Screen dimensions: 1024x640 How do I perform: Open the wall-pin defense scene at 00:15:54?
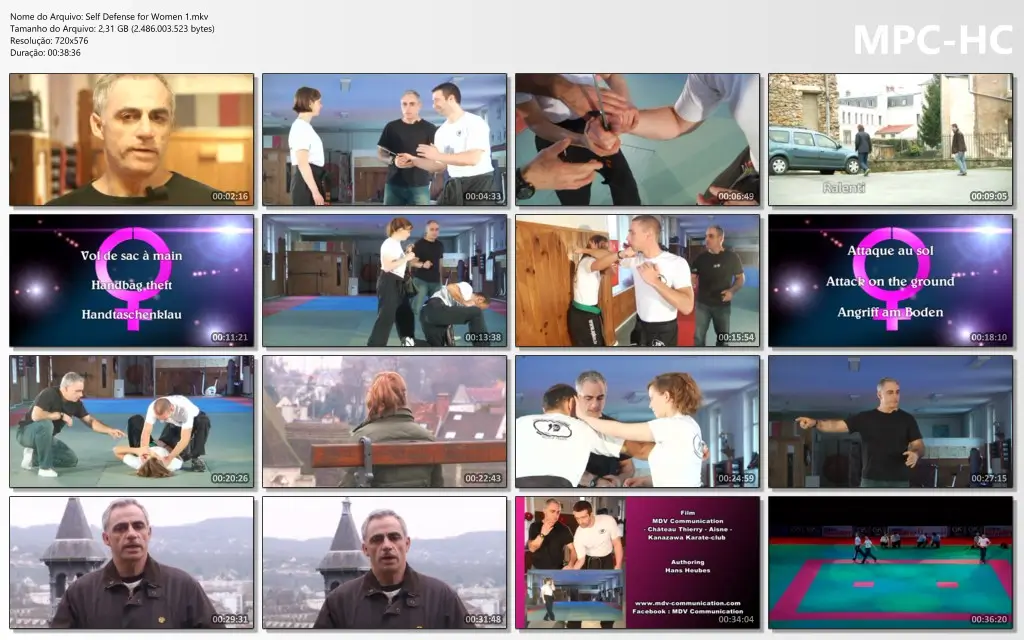[636, 280]
